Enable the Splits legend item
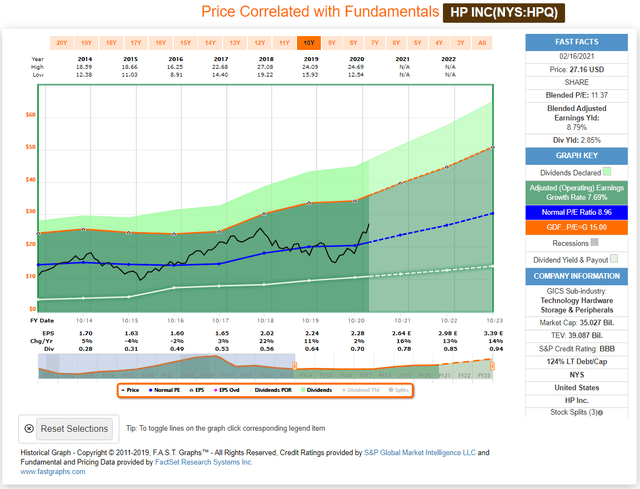The image size is (640, 489). coord(398,390)
